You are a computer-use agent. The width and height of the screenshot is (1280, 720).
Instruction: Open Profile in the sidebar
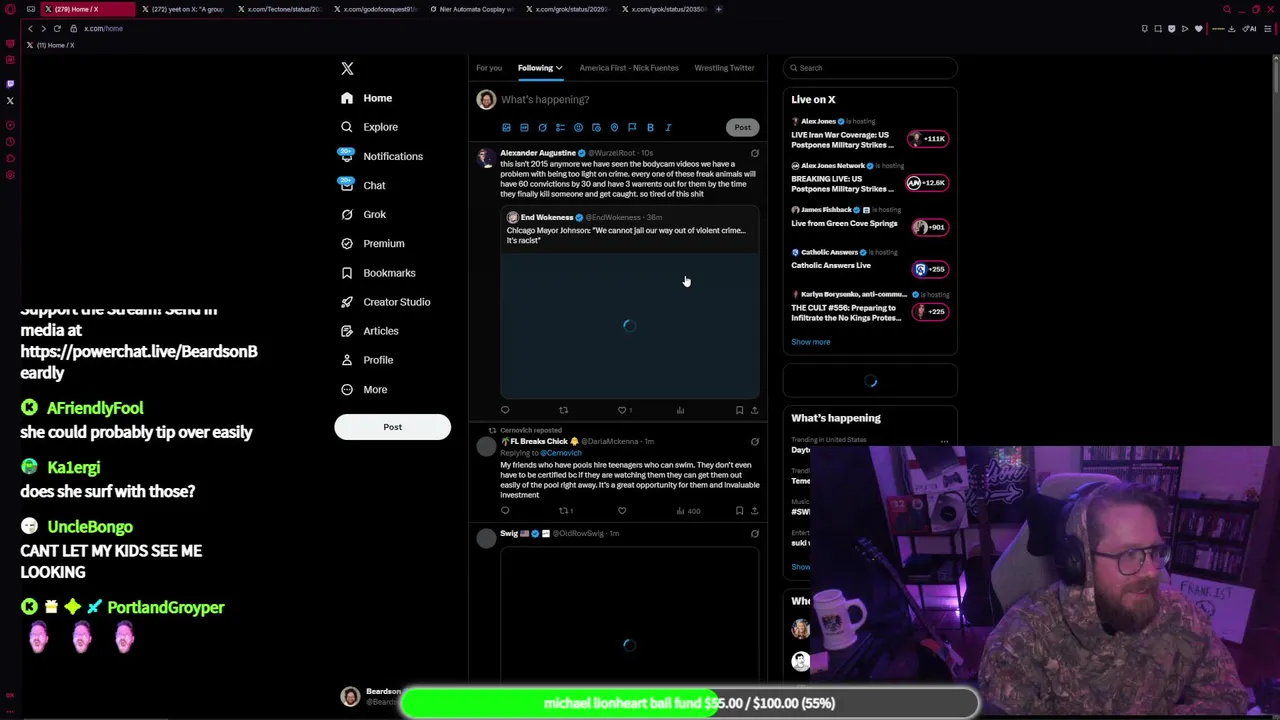[x=367, y=360]
